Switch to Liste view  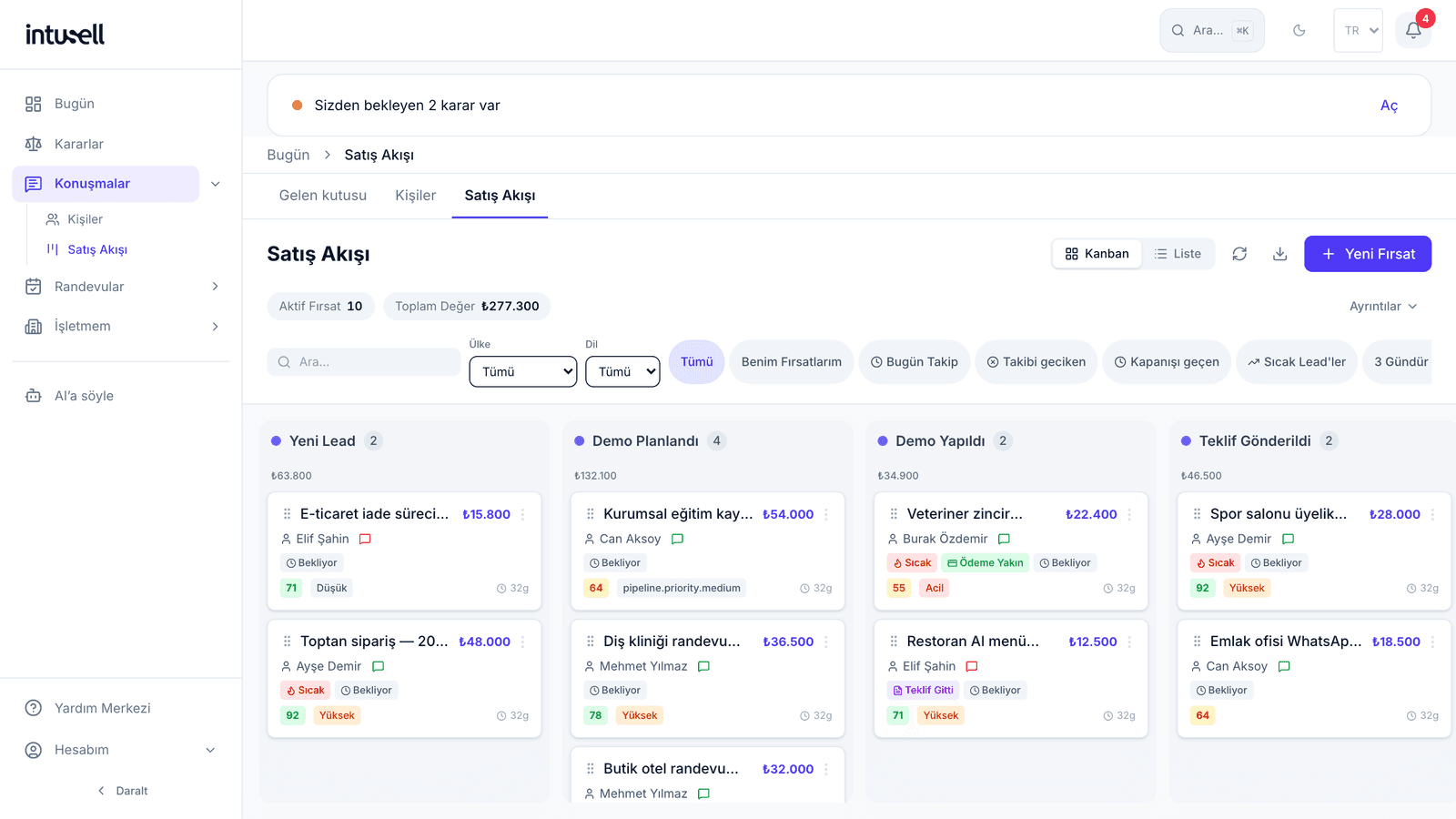pyautogui.click(x=1178, y=254)
